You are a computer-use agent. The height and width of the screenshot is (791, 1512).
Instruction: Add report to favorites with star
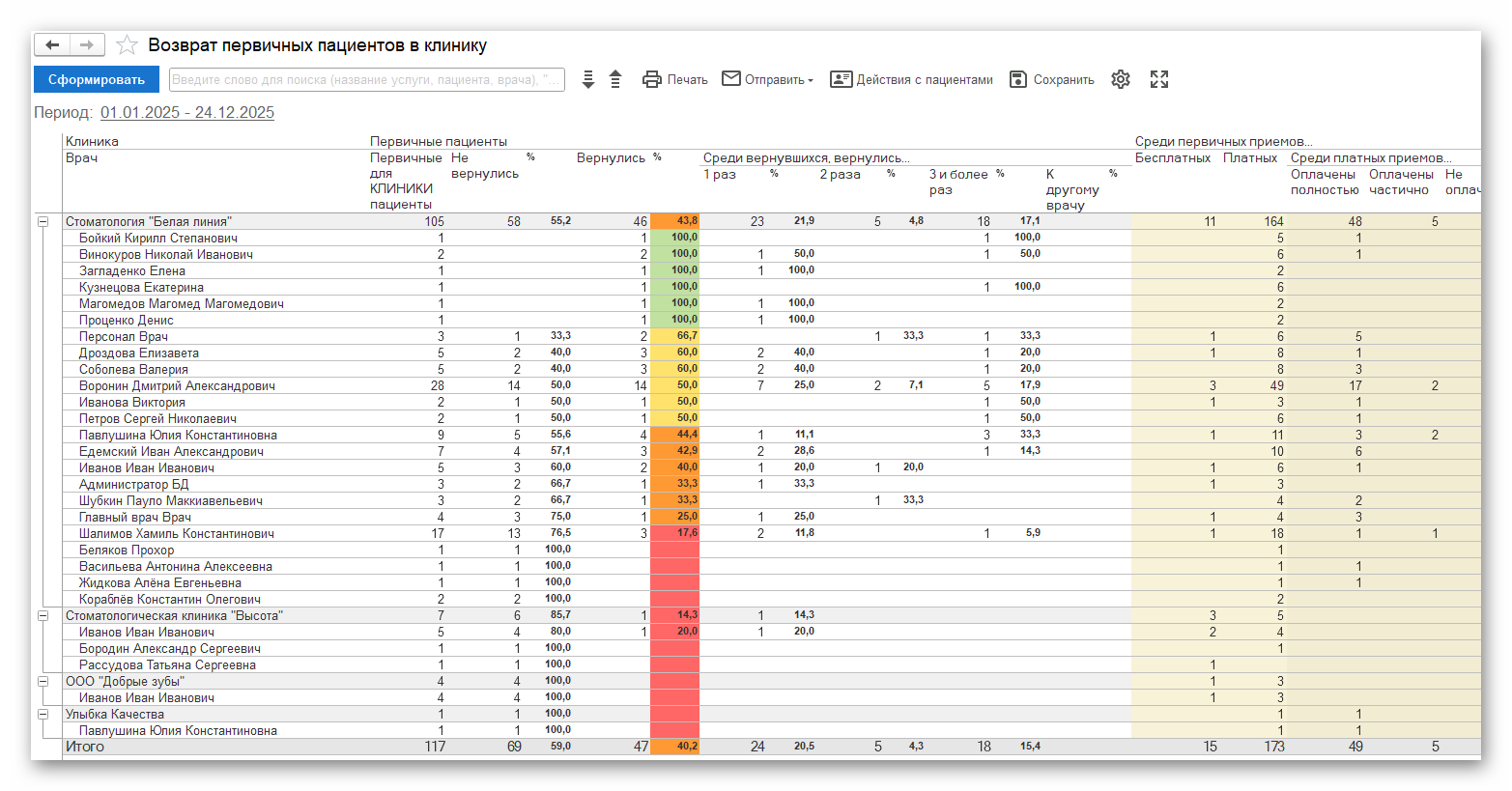tap(127, 45)
